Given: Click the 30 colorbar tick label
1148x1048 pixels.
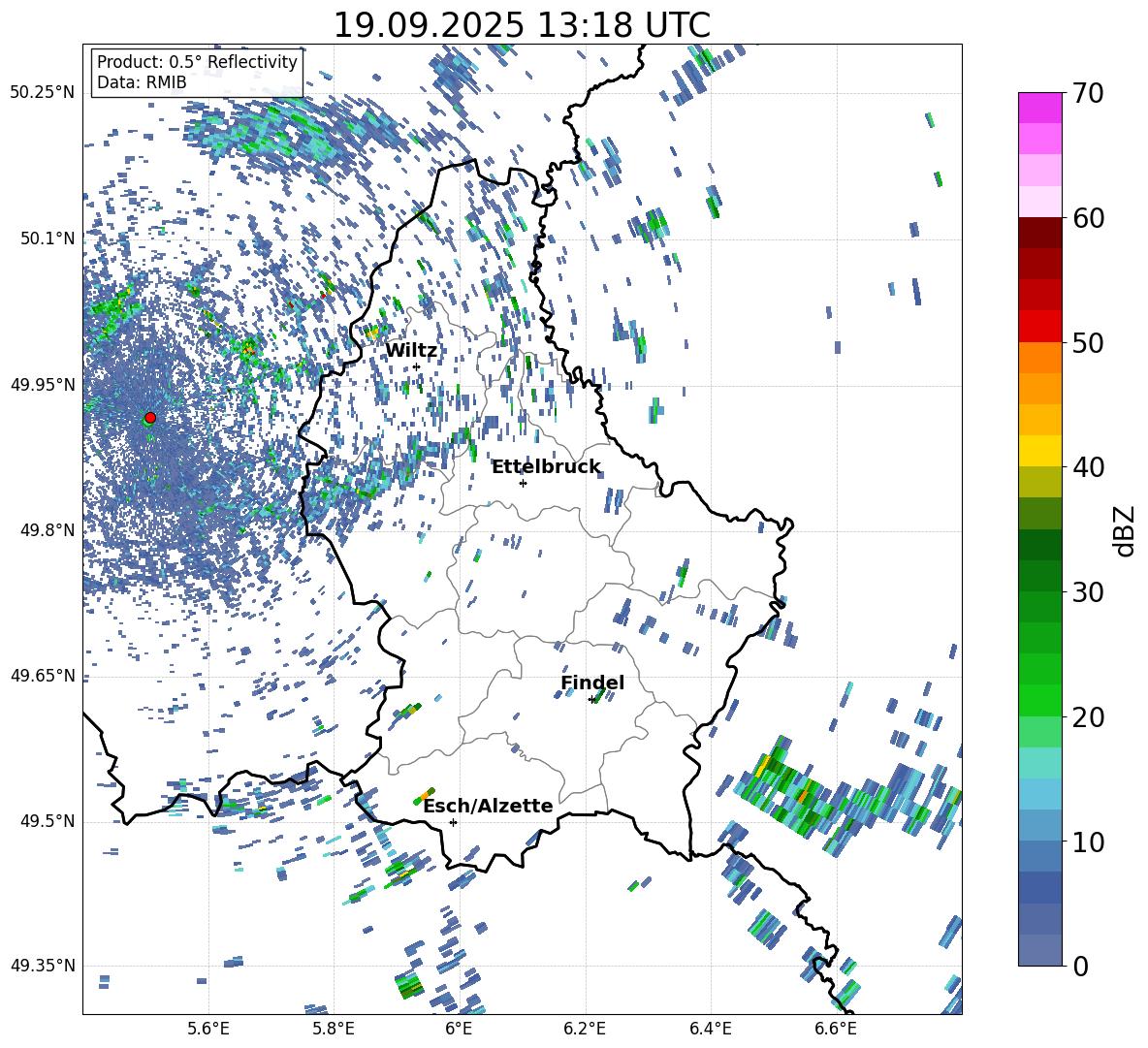Looking at the screenshot, I should click(x=1088, y=592).
